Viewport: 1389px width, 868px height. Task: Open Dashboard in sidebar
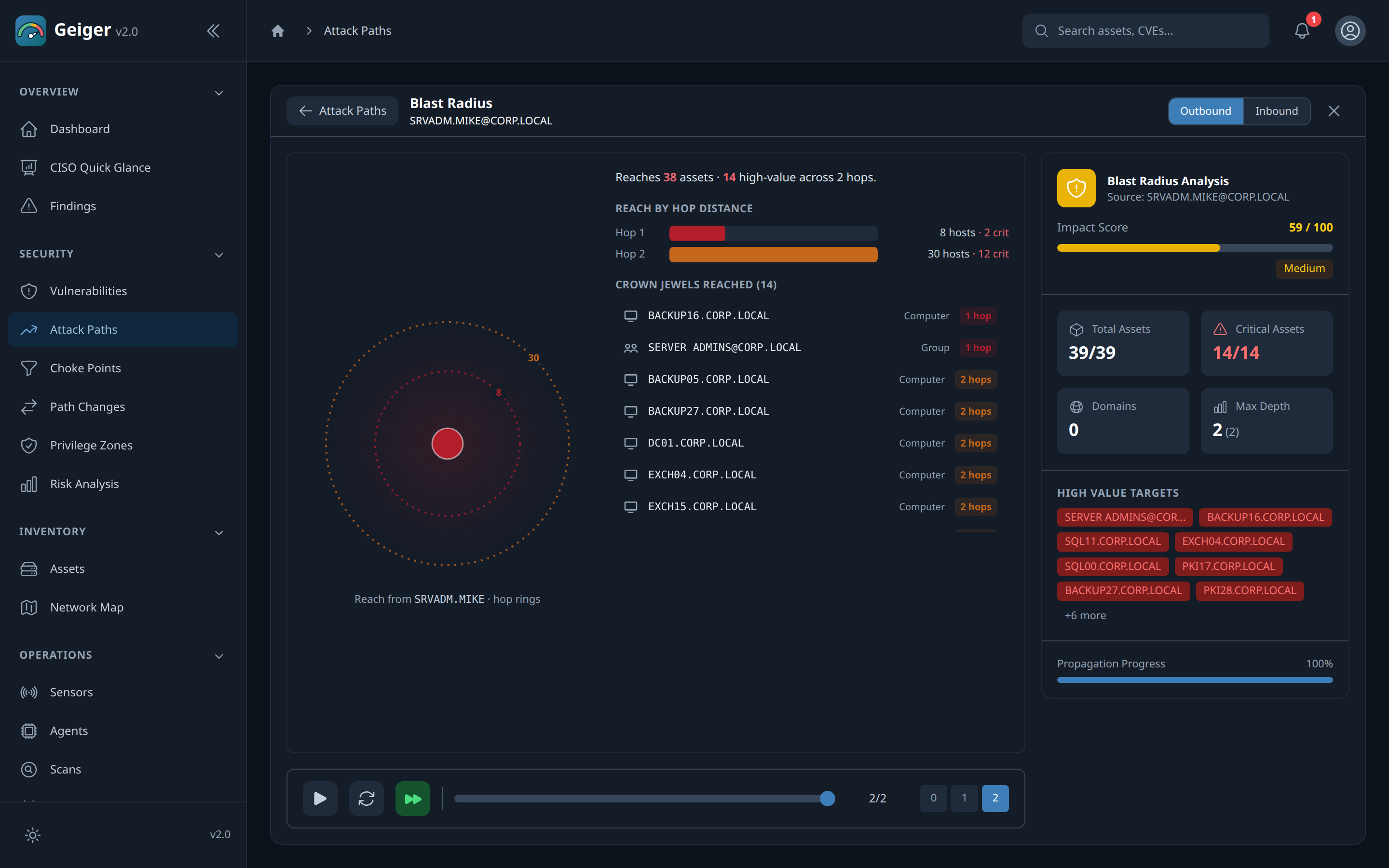pos(123,129)
